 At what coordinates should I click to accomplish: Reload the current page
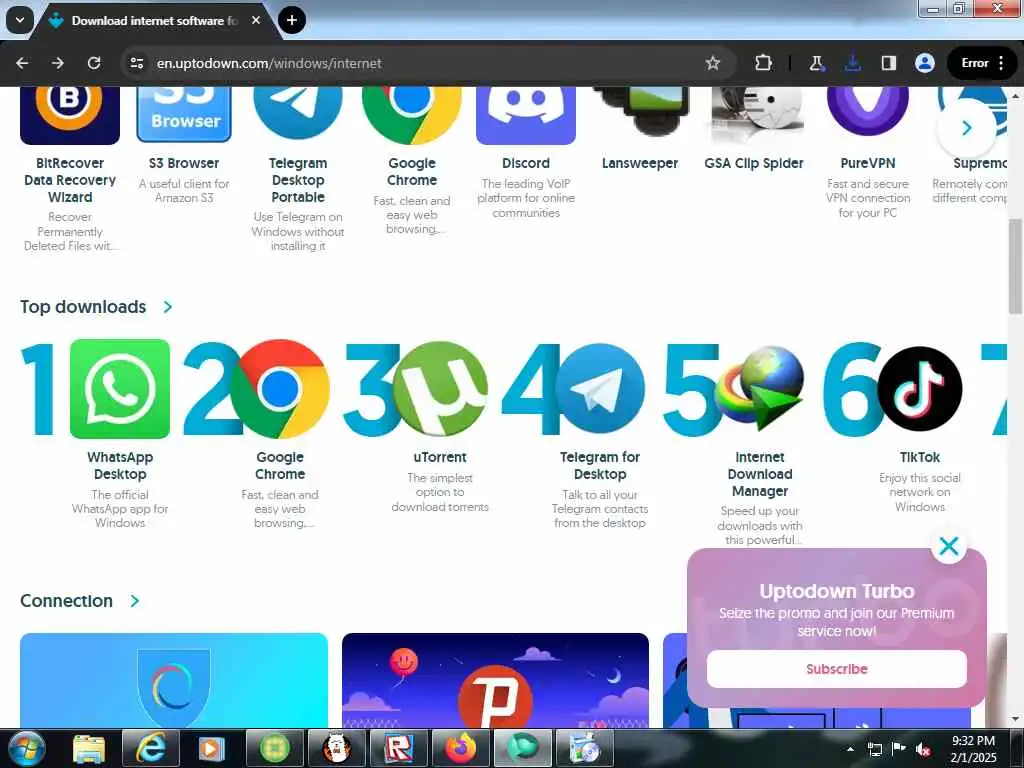[x=94, y=63]
